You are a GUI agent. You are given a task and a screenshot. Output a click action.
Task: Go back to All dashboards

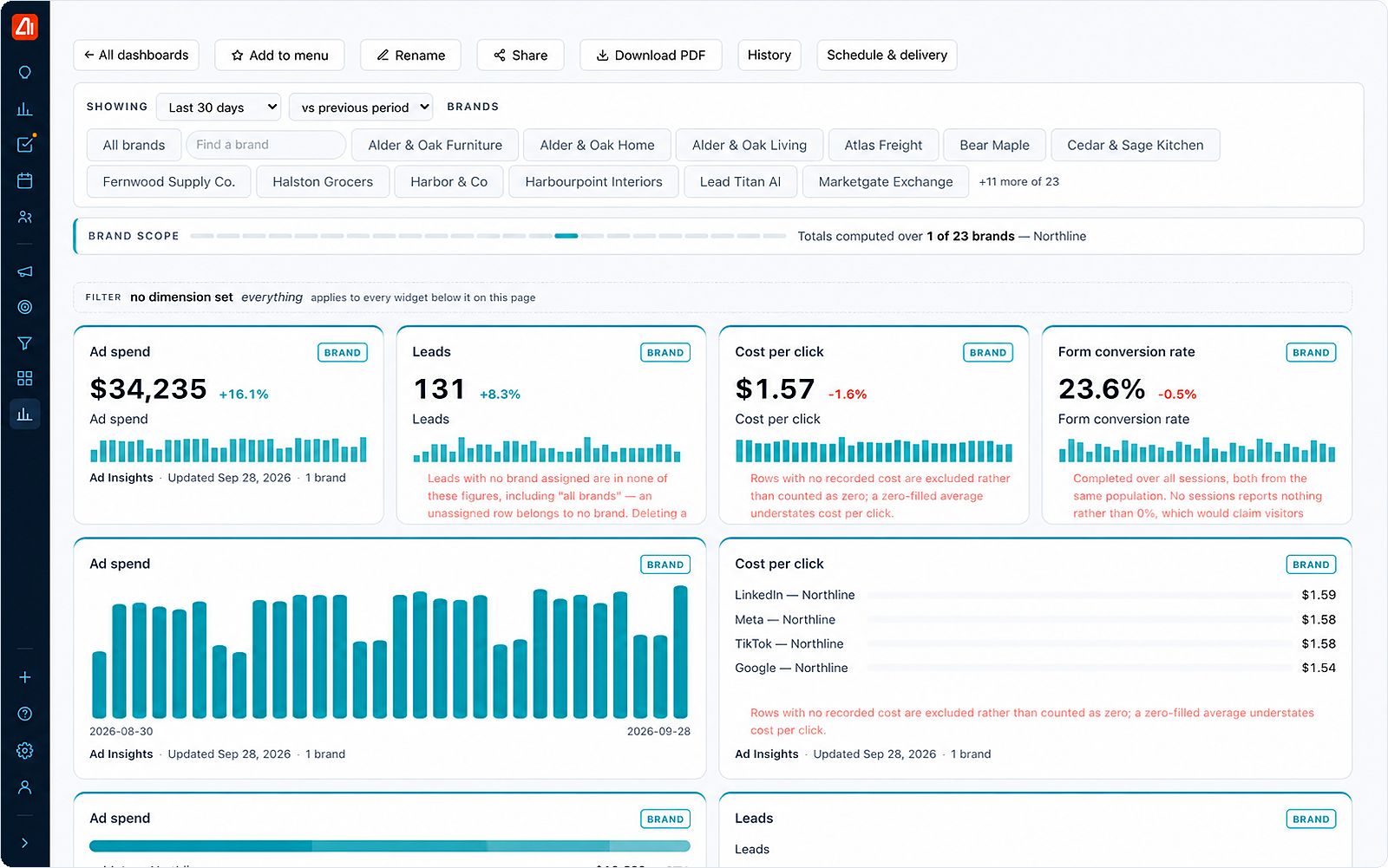click(136, 55)
